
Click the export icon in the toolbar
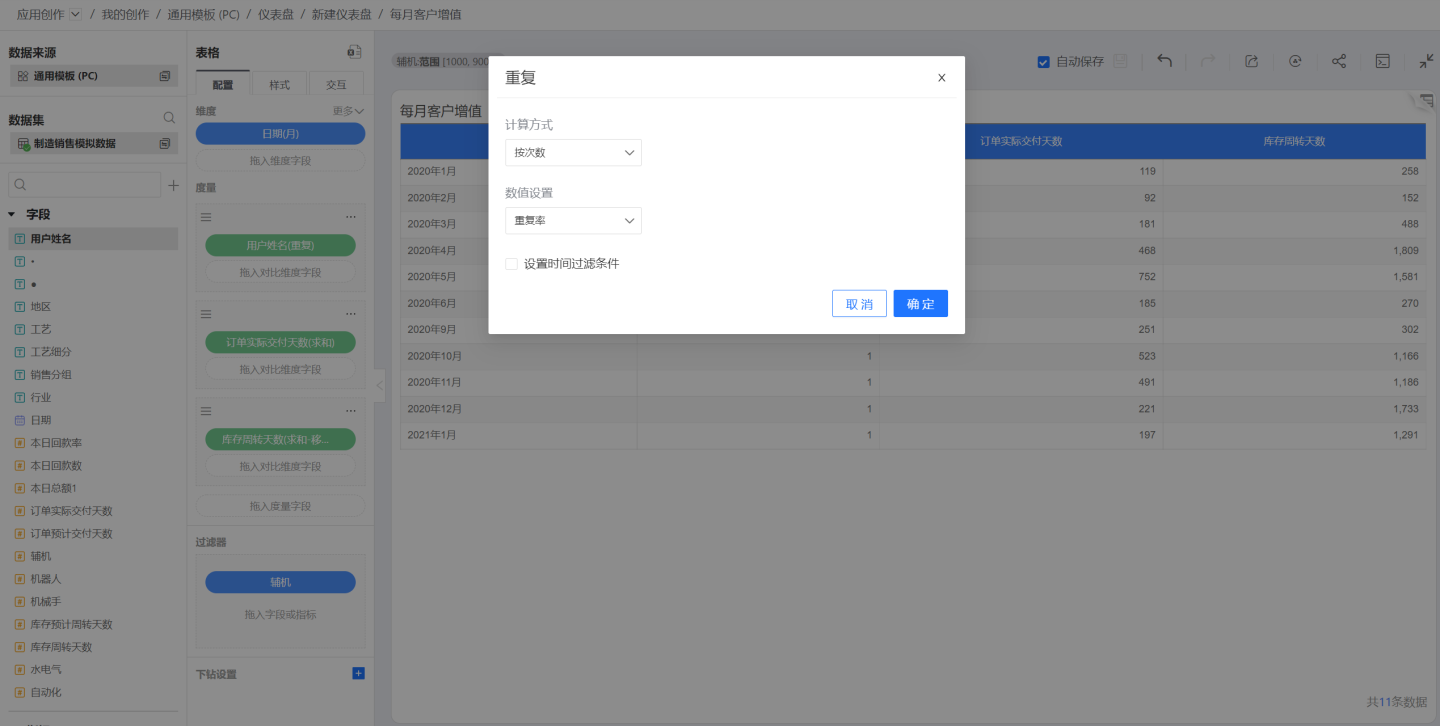1251,61
